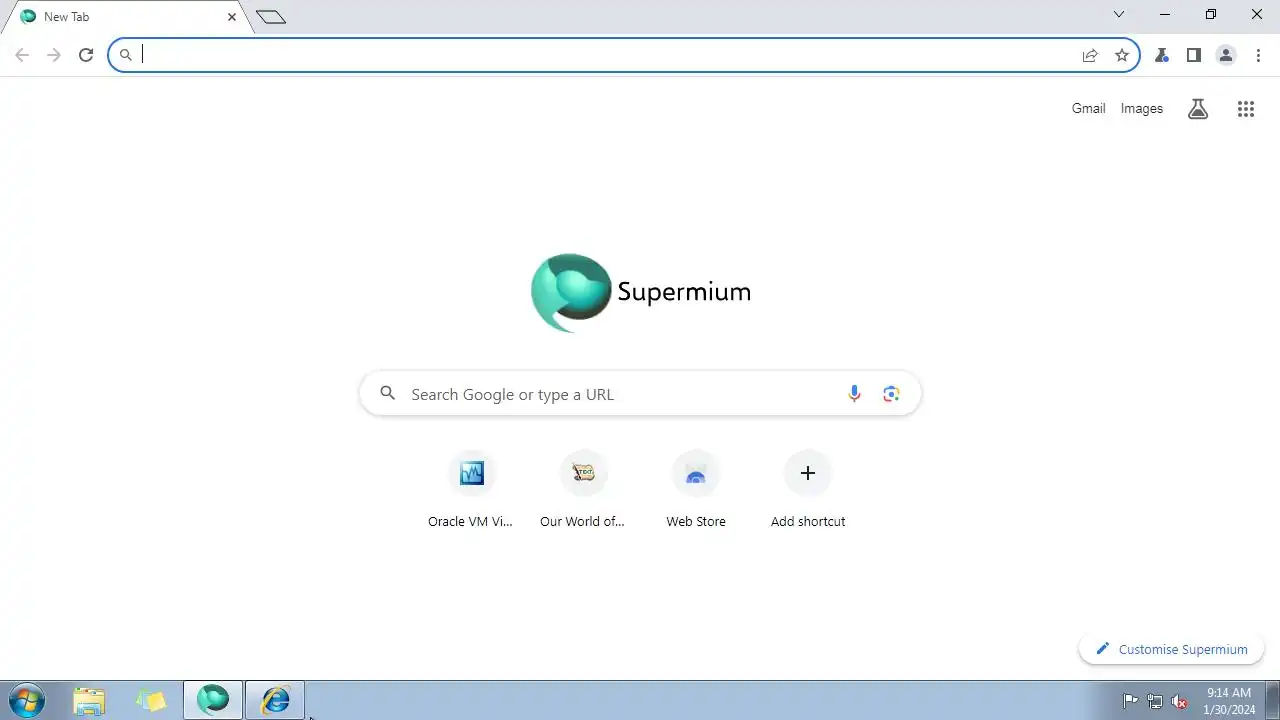The height and width of the screenshot is (720, 1280).
Task: Open the Our World of... shortcut
Action: click(x=583, y=489)
